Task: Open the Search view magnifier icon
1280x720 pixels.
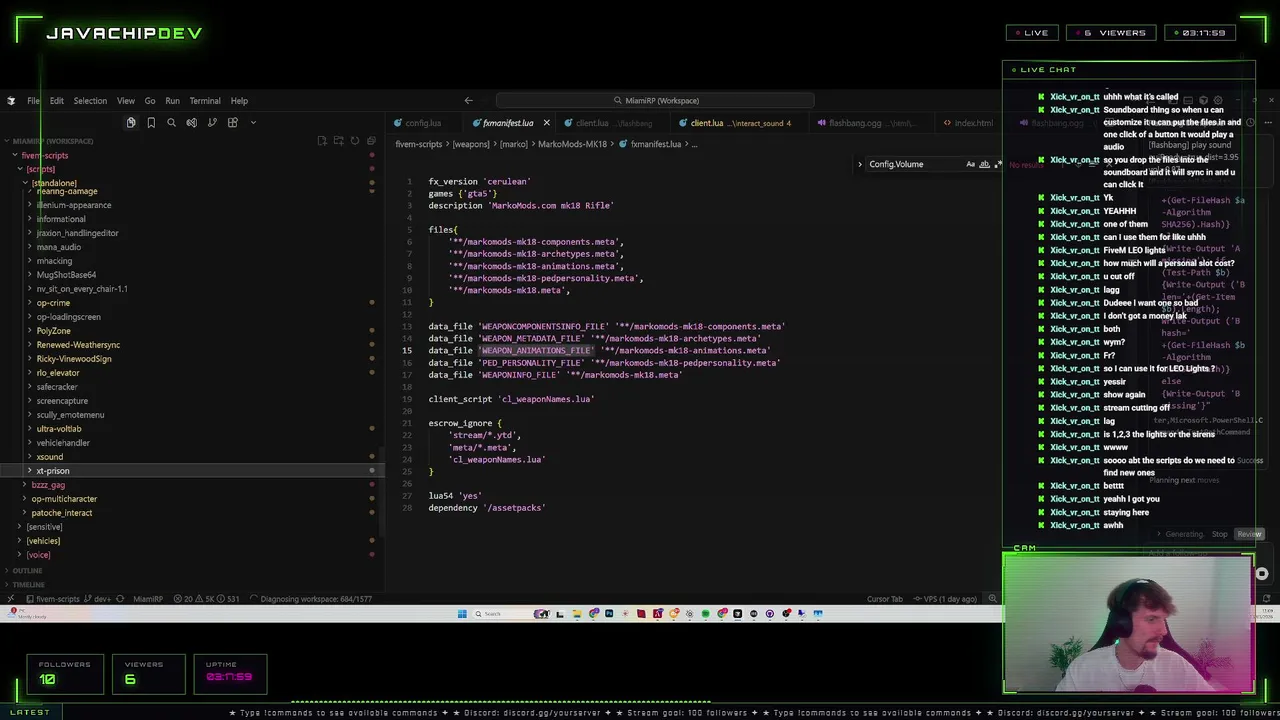Action: click(x=171, y=122)
